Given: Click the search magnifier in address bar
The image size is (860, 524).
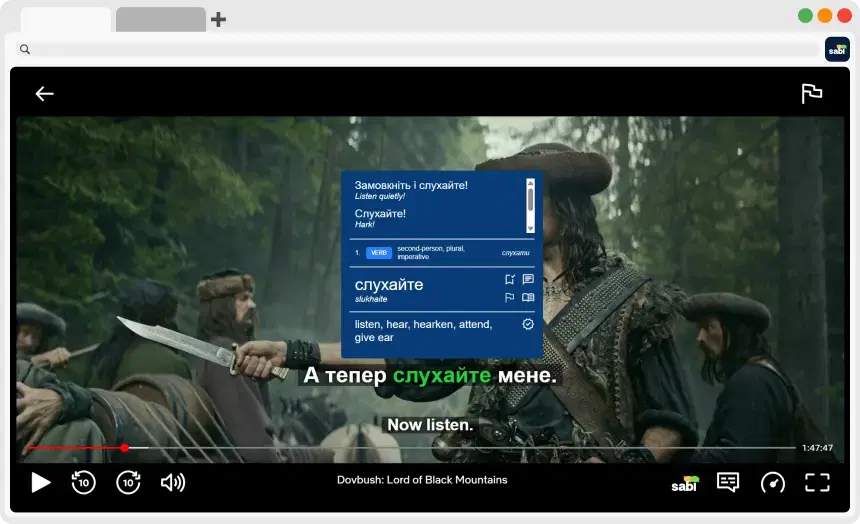Looking at the screenshot, I should pyautogui.click(x=25, y=49).
